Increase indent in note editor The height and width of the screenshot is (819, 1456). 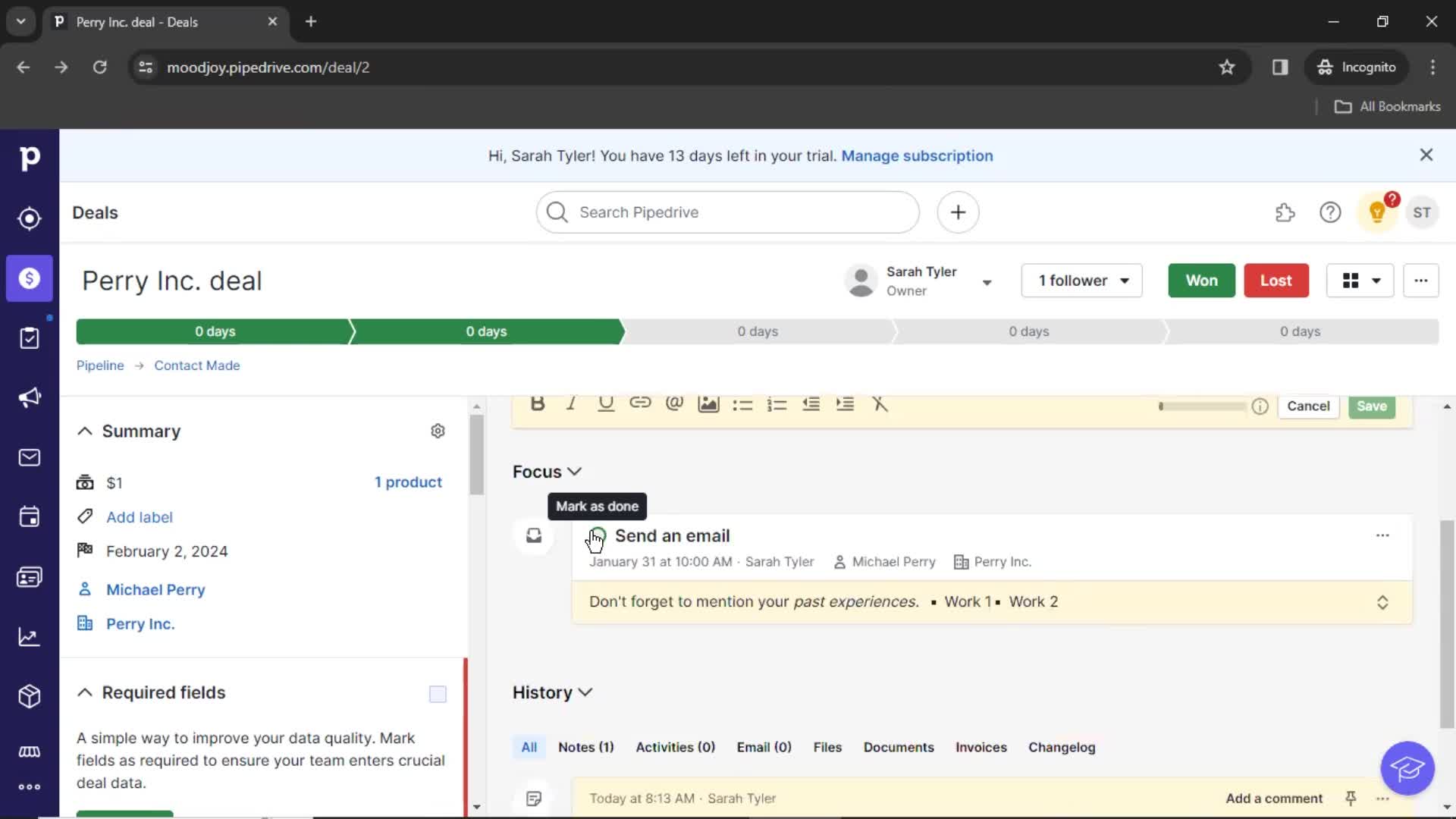click(x=845, y=404)
